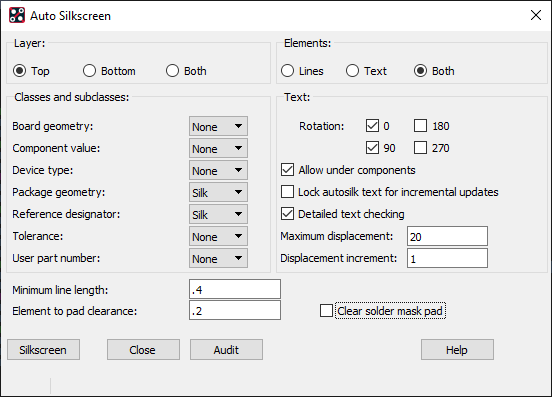Viewport: 552px width, 397px height.
Task: Select the Top layer radio button
Action: point(19,71)
